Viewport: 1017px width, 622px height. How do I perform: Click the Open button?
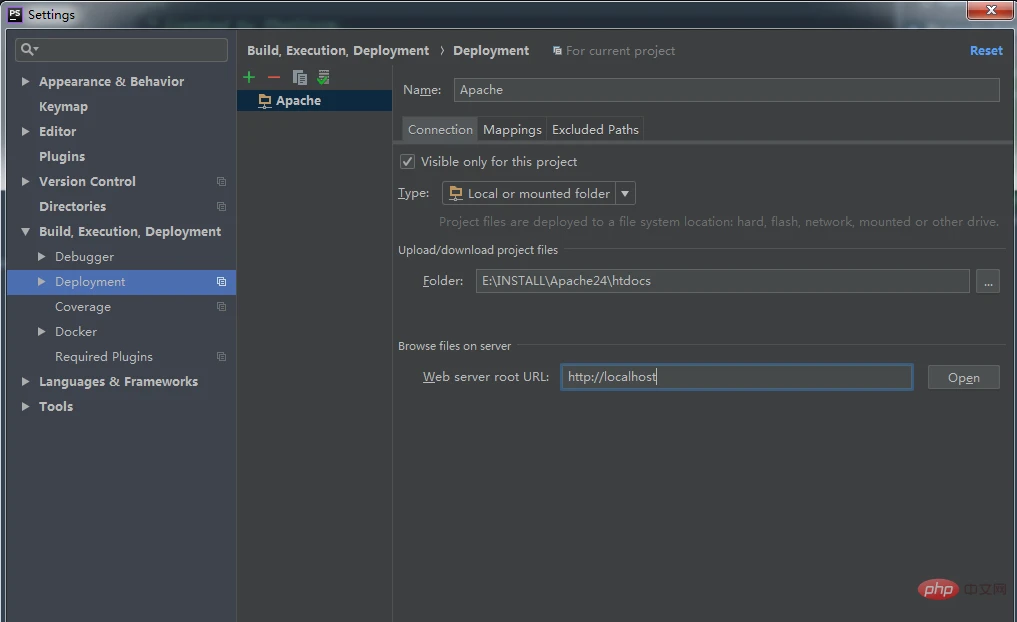(963, 377)
